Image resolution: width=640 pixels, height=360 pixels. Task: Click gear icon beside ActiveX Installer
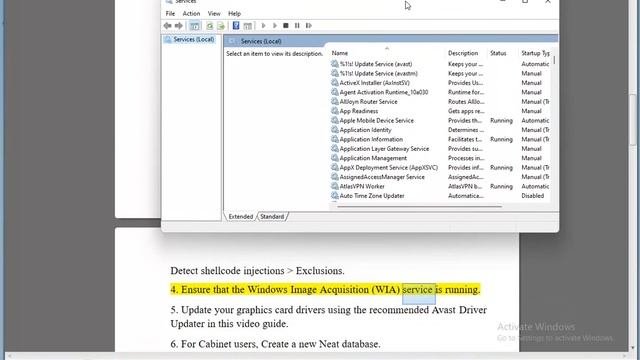tap(335, 82)
